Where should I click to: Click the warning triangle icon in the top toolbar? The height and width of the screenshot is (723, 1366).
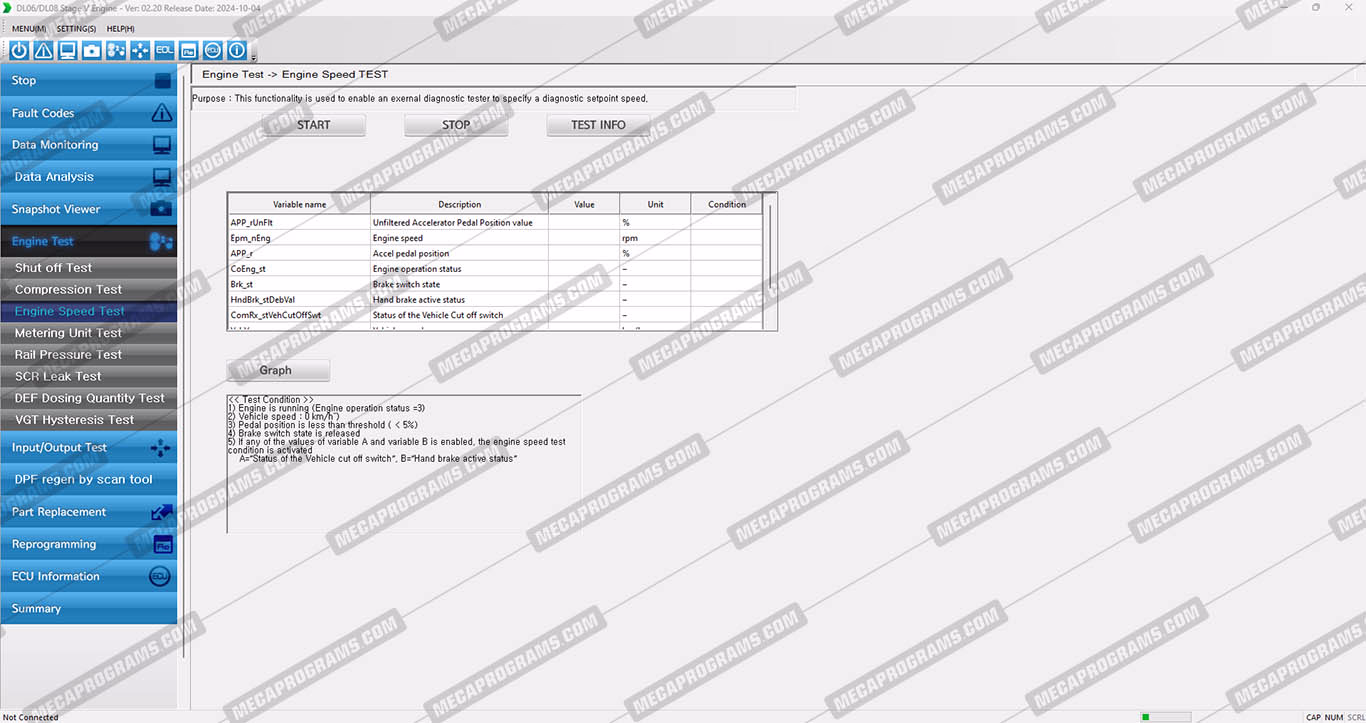pos(43,50)
